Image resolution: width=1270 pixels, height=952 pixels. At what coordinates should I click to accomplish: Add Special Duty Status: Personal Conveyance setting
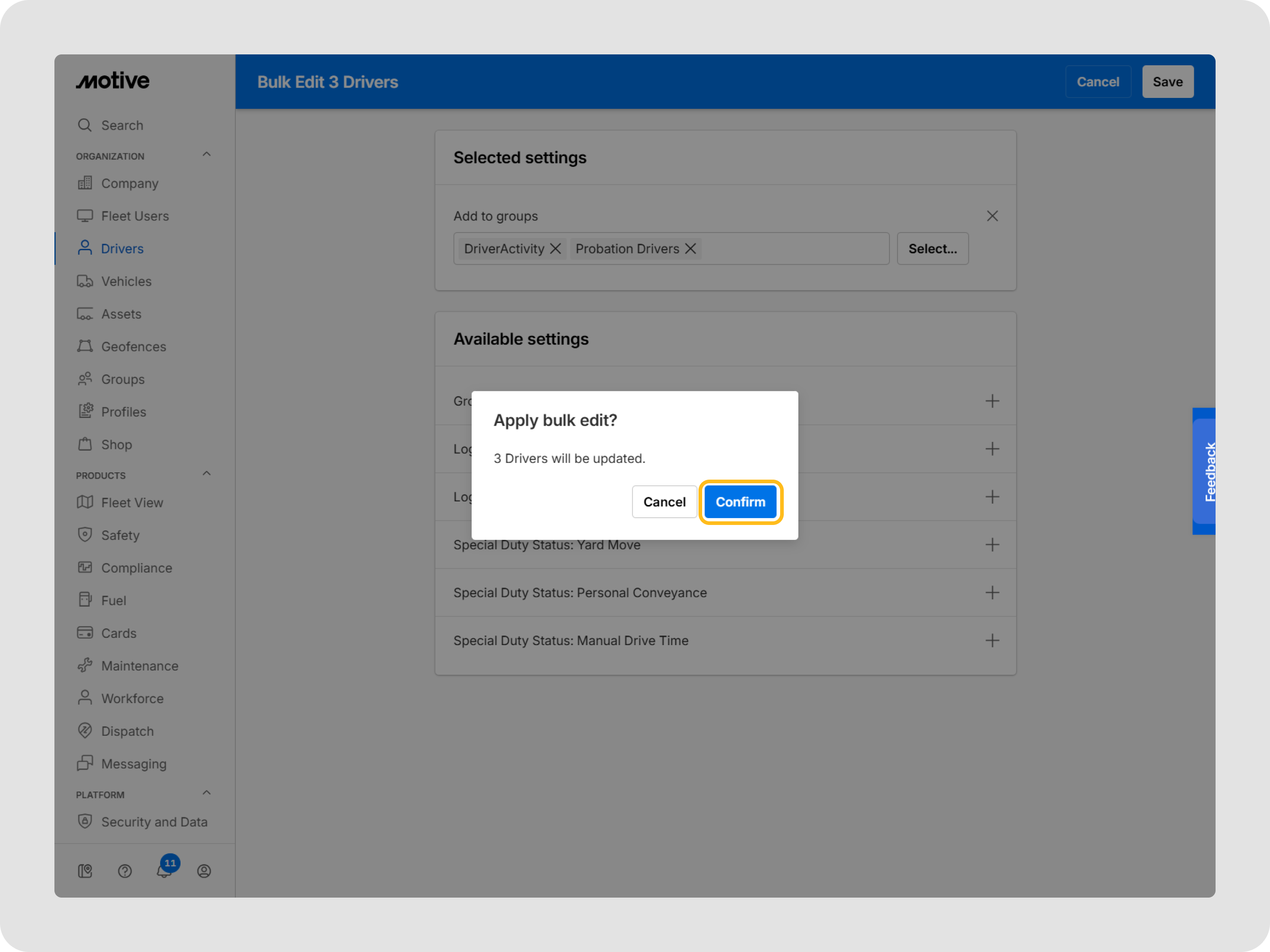click(x=992, y=592)
